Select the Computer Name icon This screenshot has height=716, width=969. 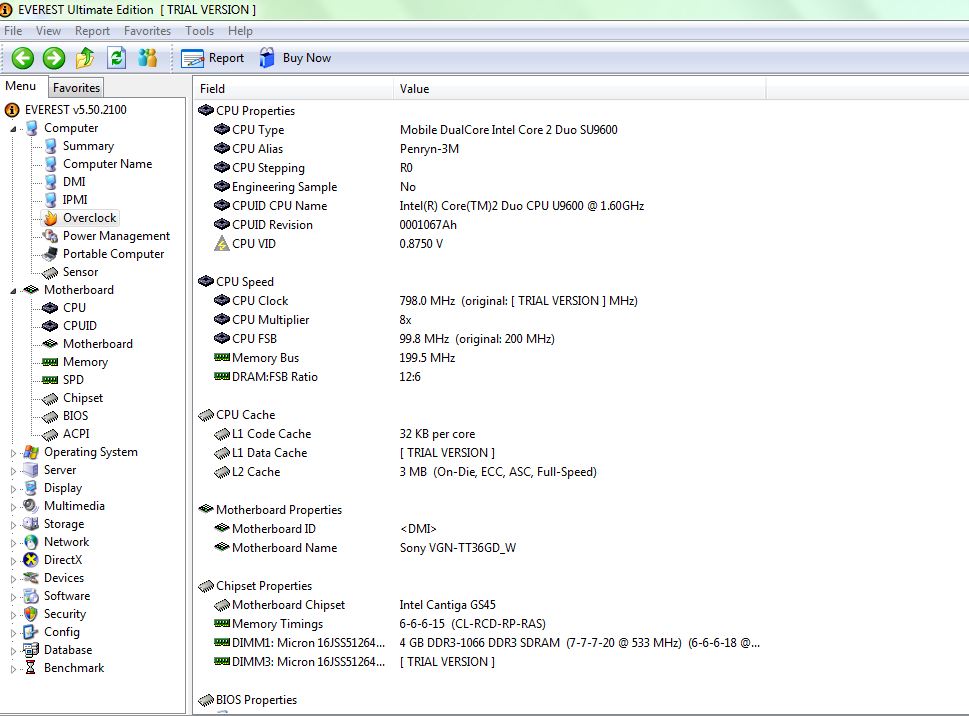click(x=51, y=164)
